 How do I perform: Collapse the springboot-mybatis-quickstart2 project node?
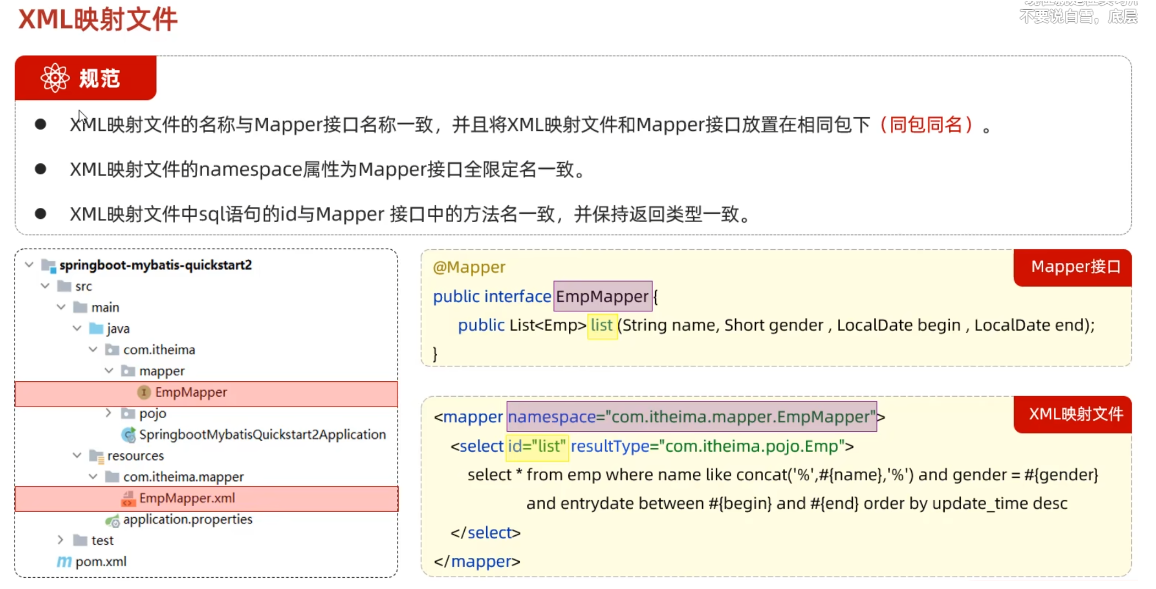click(x=29, y=265)
